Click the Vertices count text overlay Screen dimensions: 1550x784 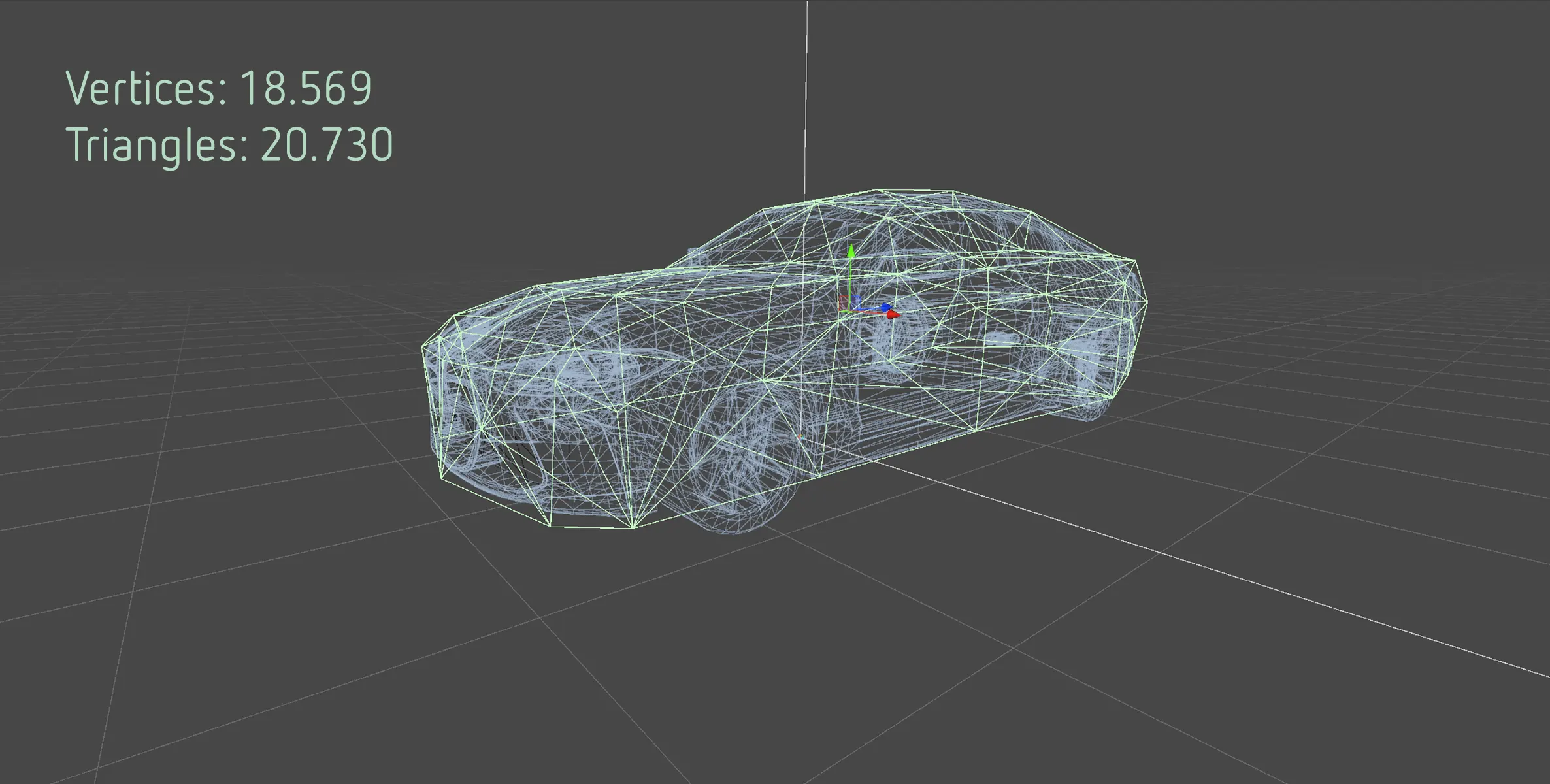[x=219, y=88]
